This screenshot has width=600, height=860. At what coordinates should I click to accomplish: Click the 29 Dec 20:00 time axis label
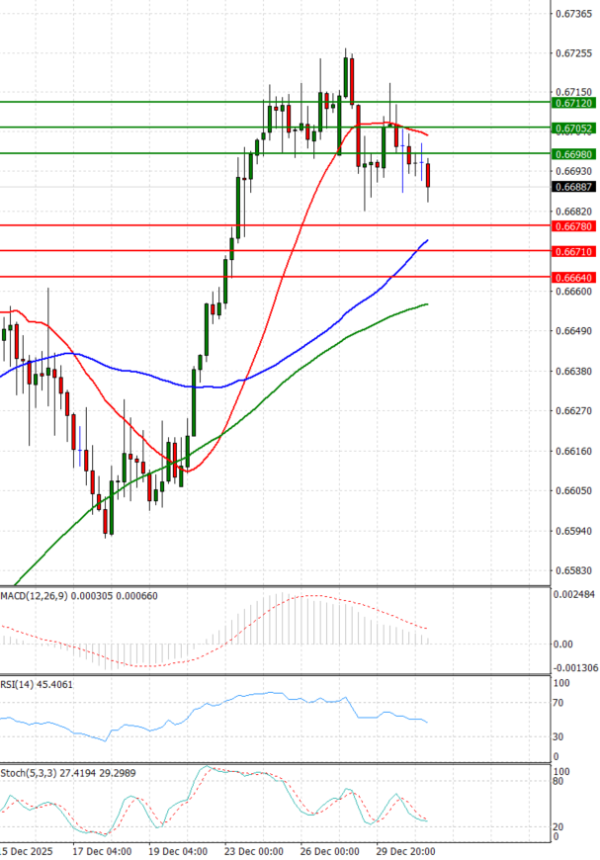[x=407, y=851]
